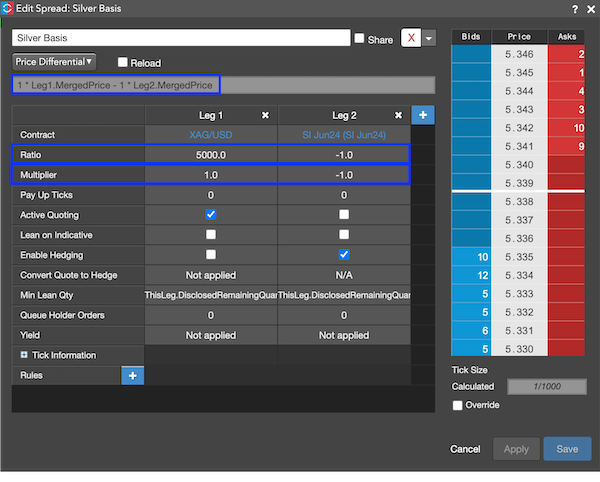This screenshot has height=482, width=600.
Task: Click the Apply button
Action: (x=516, y=449)
